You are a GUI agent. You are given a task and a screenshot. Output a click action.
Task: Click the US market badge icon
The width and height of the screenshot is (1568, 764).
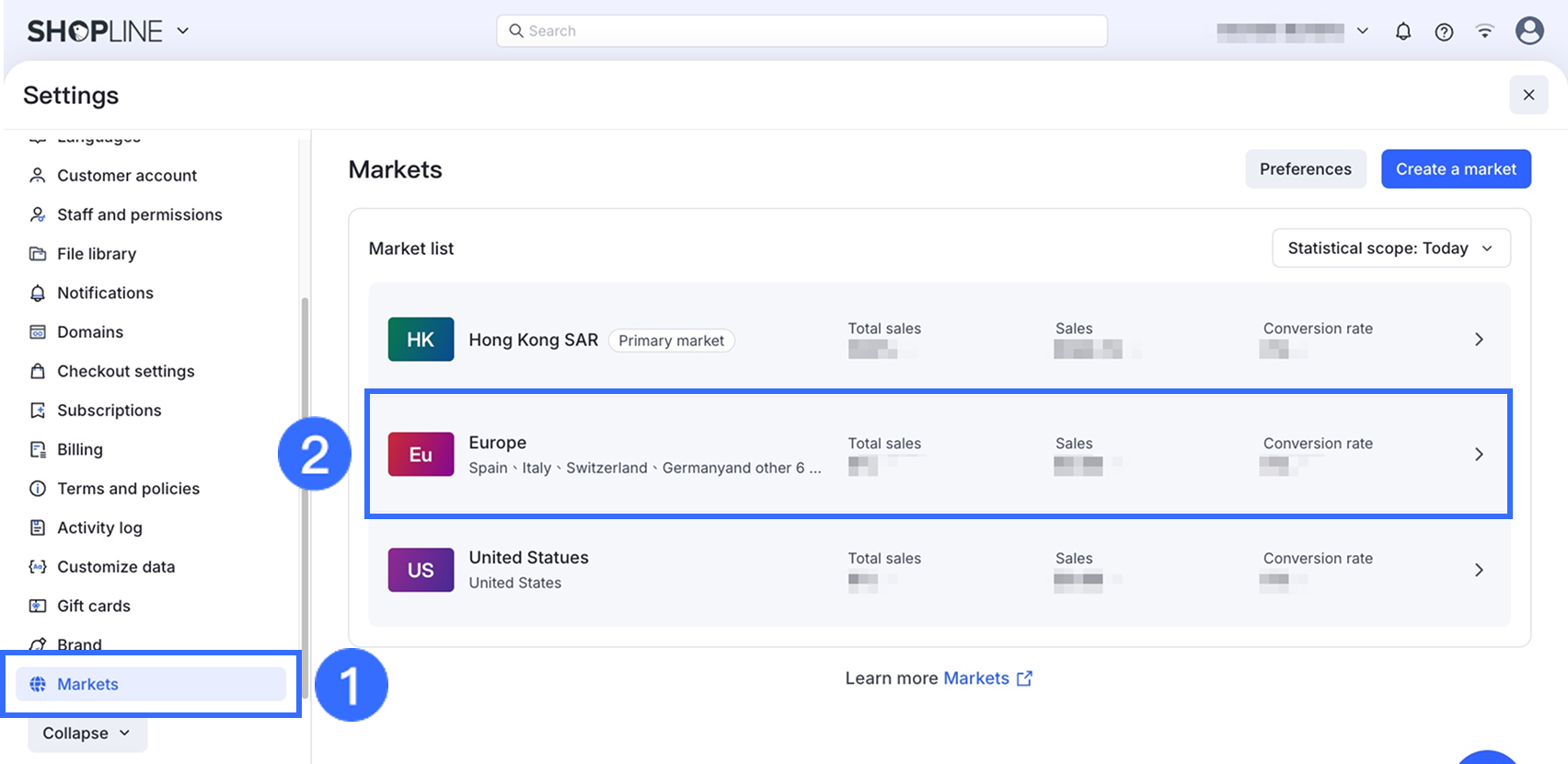coord(421,570)
